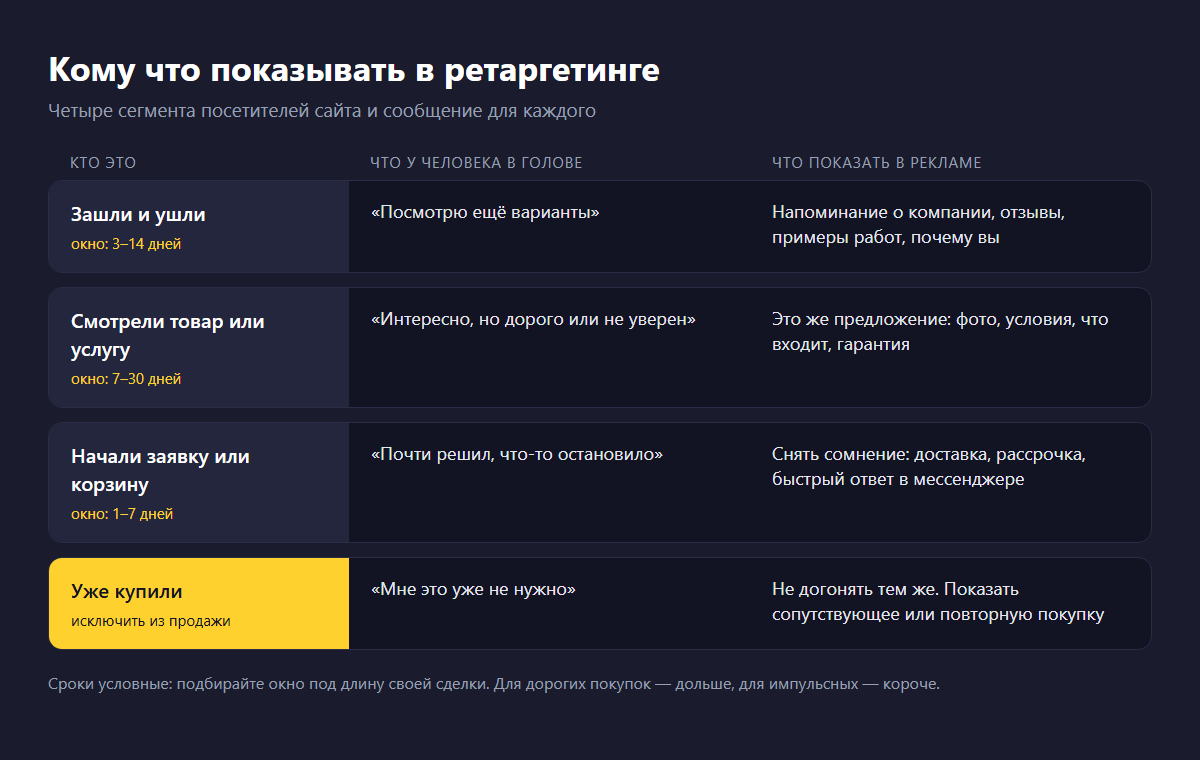Click the quote «Почти решил, что-то остановило»
Viewport: 1200px width, 760px height.
(517, 454)
